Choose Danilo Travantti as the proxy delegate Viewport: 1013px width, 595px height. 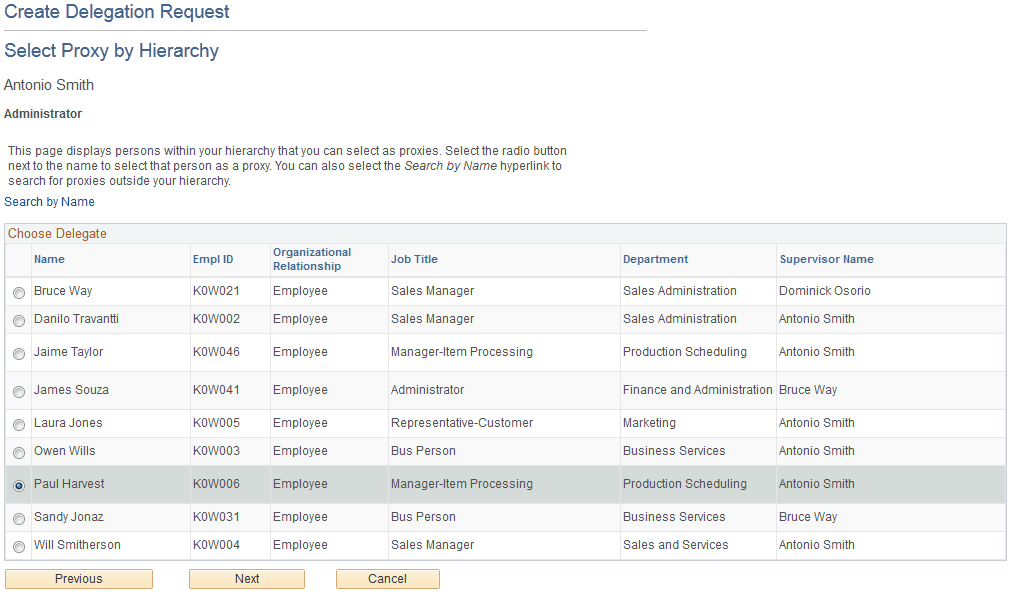click(18, 321)
